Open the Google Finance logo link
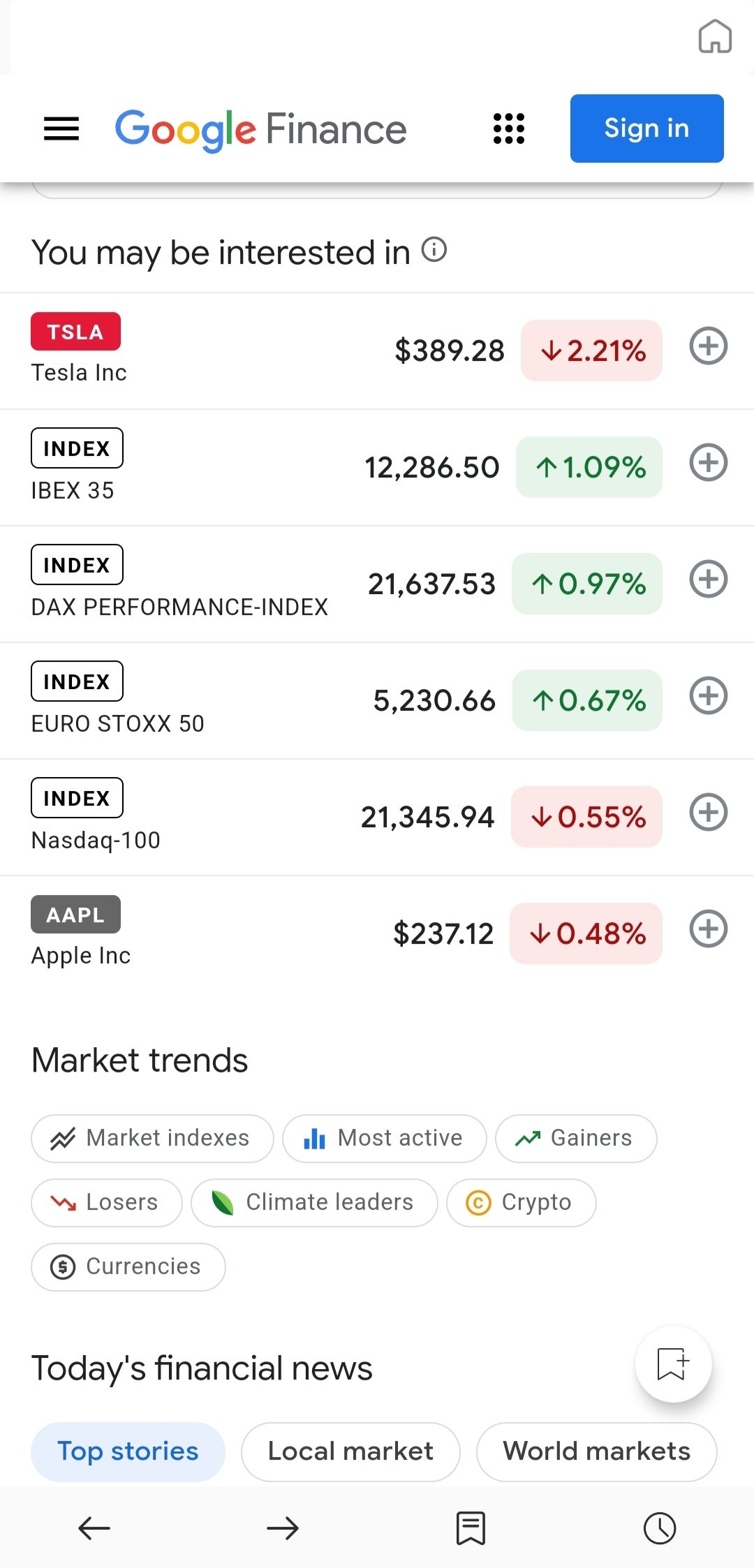754x1568 pixels. [260, 130]
